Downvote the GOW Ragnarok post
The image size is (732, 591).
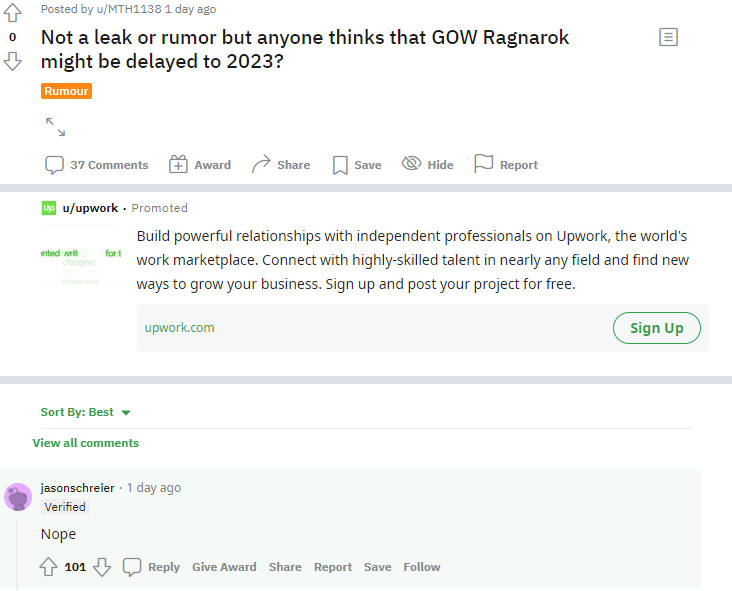point(13,61)
